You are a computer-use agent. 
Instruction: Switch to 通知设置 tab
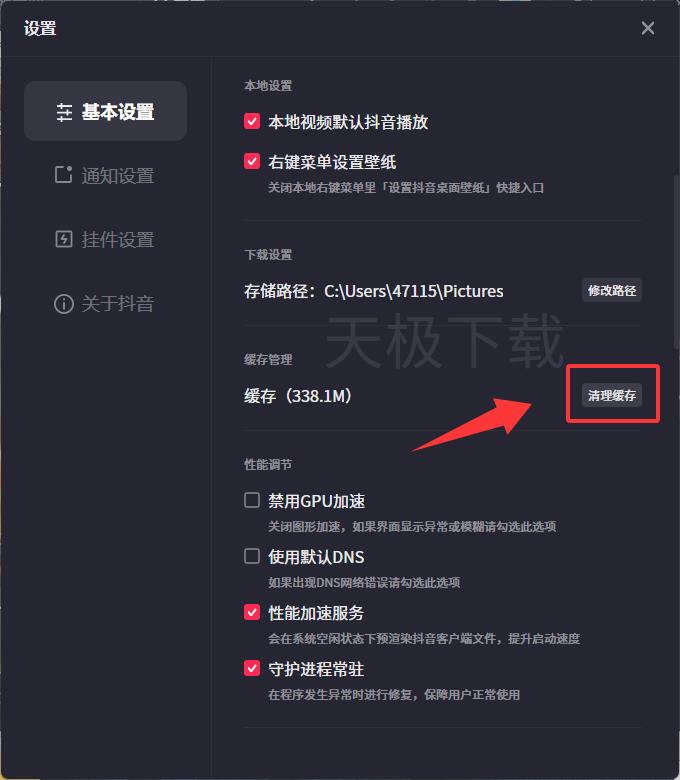tap(105, 175)
